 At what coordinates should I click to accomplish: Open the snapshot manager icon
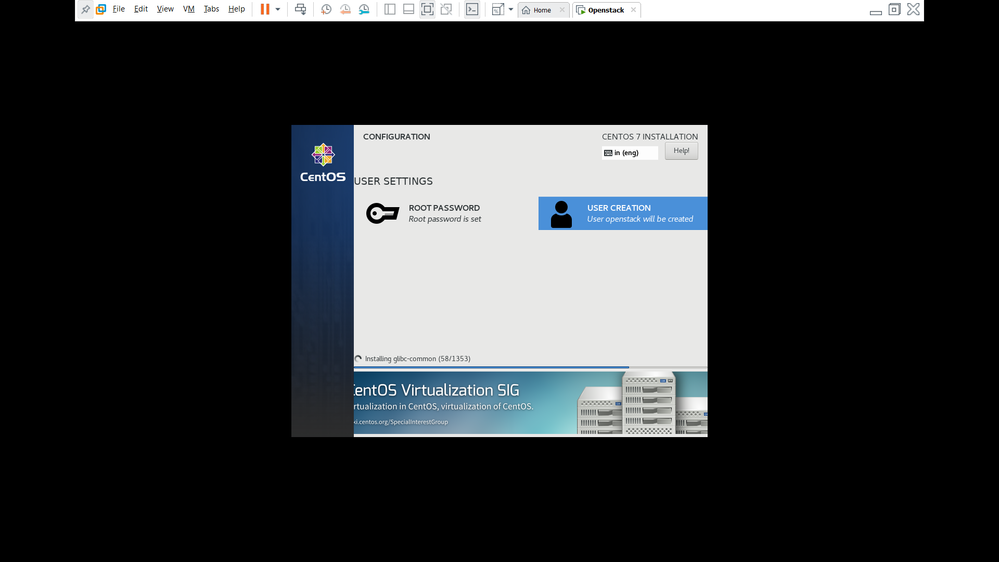pyautogui.click(x=364, y=9)
